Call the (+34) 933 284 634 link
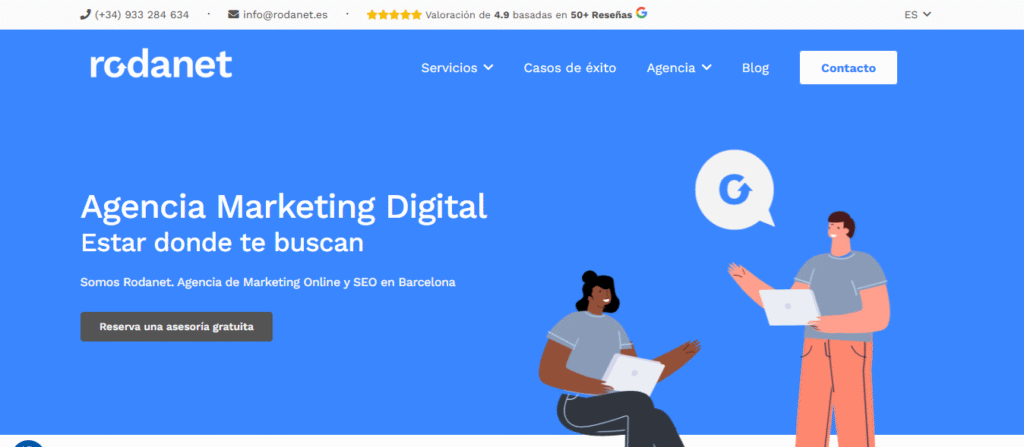1024x447 pixels. point(142,14)
